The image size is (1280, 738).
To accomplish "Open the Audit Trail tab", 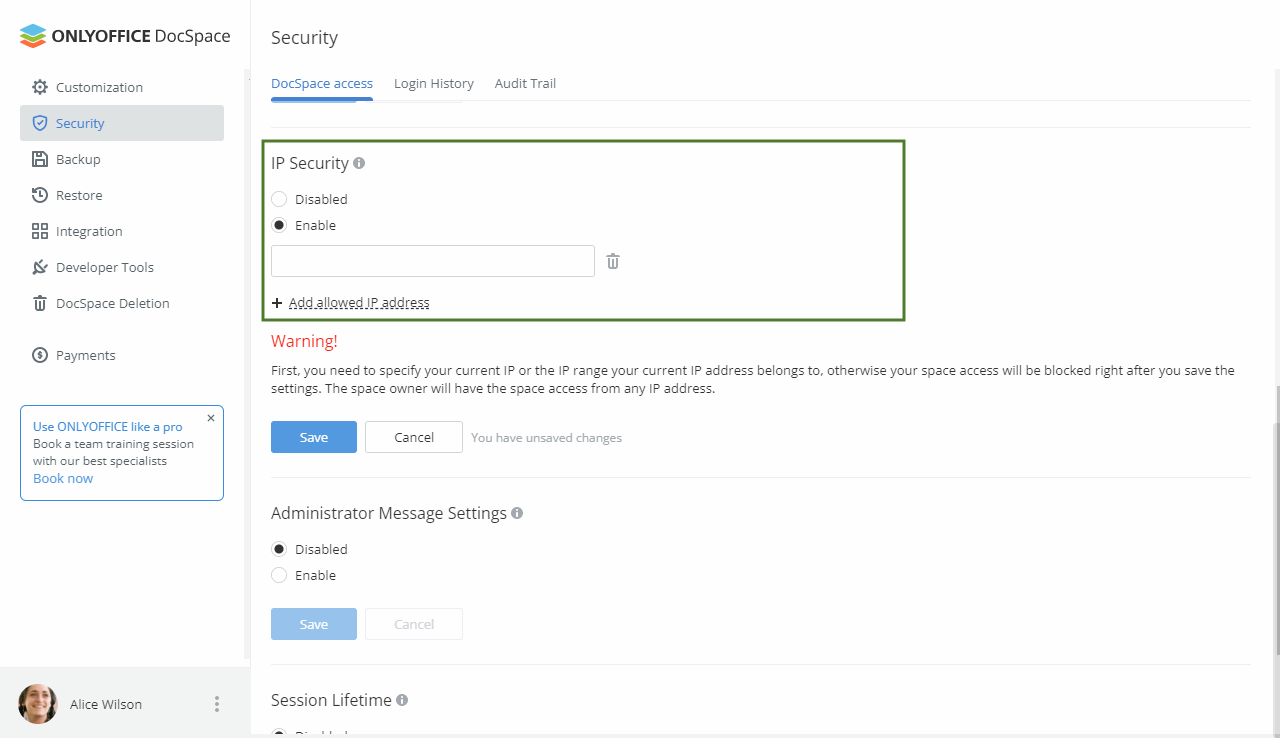I will [525, 83].
